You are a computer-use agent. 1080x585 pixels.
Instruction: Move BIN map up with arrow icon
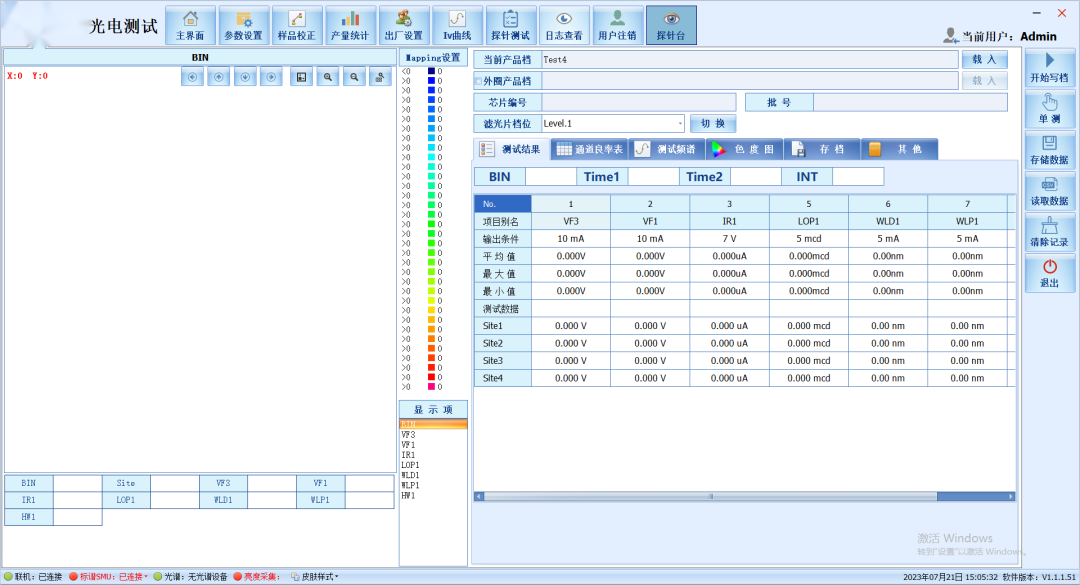click(218, 77)
